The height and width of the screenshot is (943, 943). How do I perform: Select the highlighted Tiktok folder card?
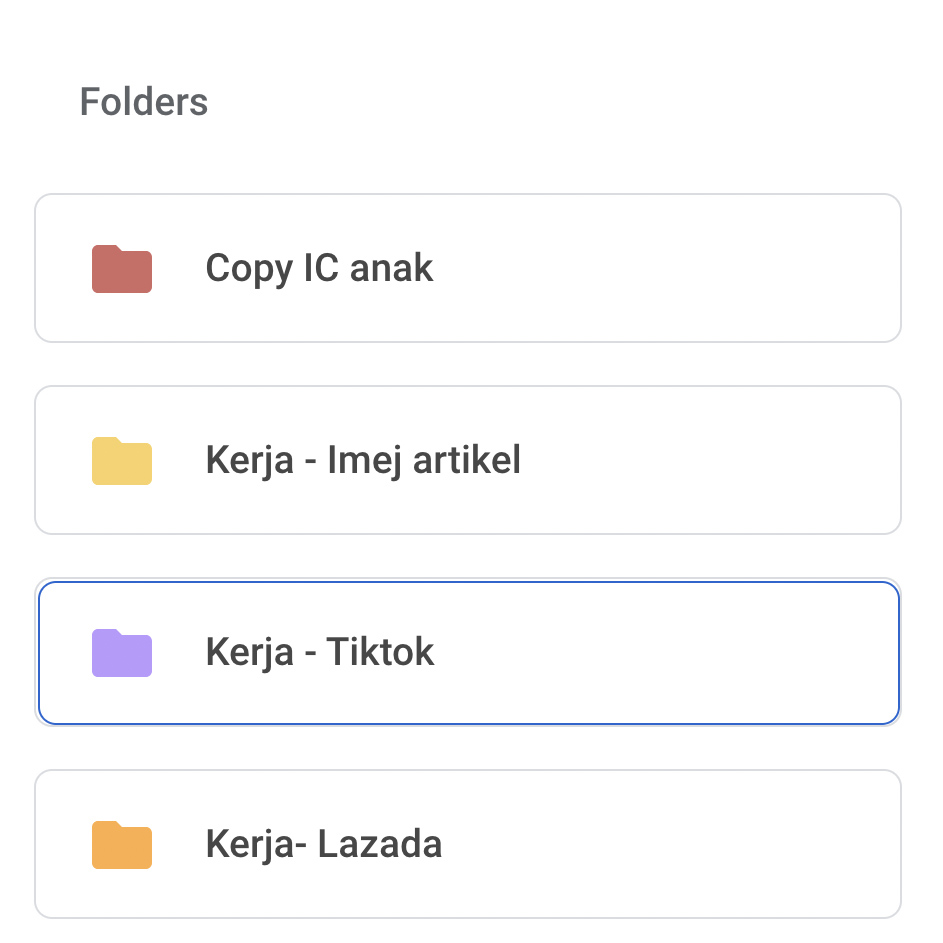pos(468,653)
